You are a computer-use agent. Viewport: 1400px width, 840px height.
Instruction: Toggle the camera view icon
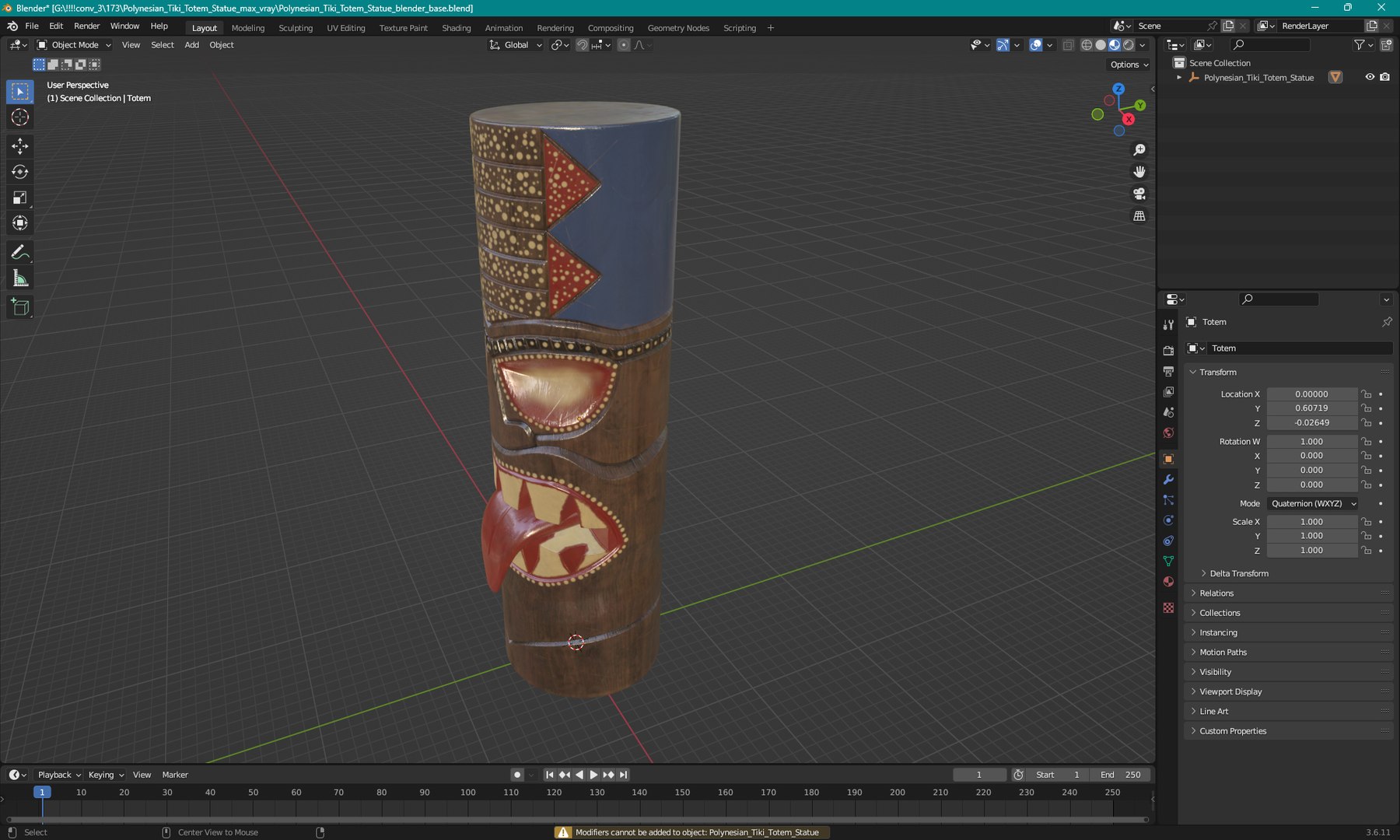[1139, 194]
